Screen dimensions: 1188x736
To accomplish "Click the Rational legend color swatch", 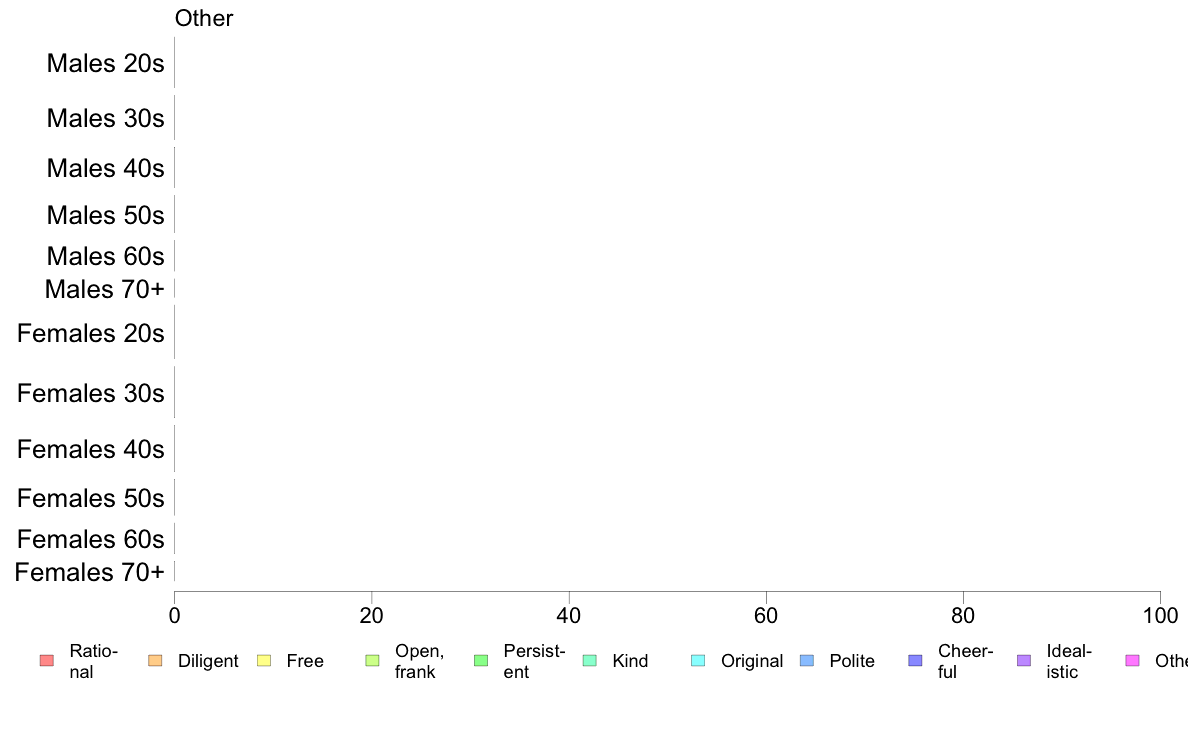I will (47, 661).
